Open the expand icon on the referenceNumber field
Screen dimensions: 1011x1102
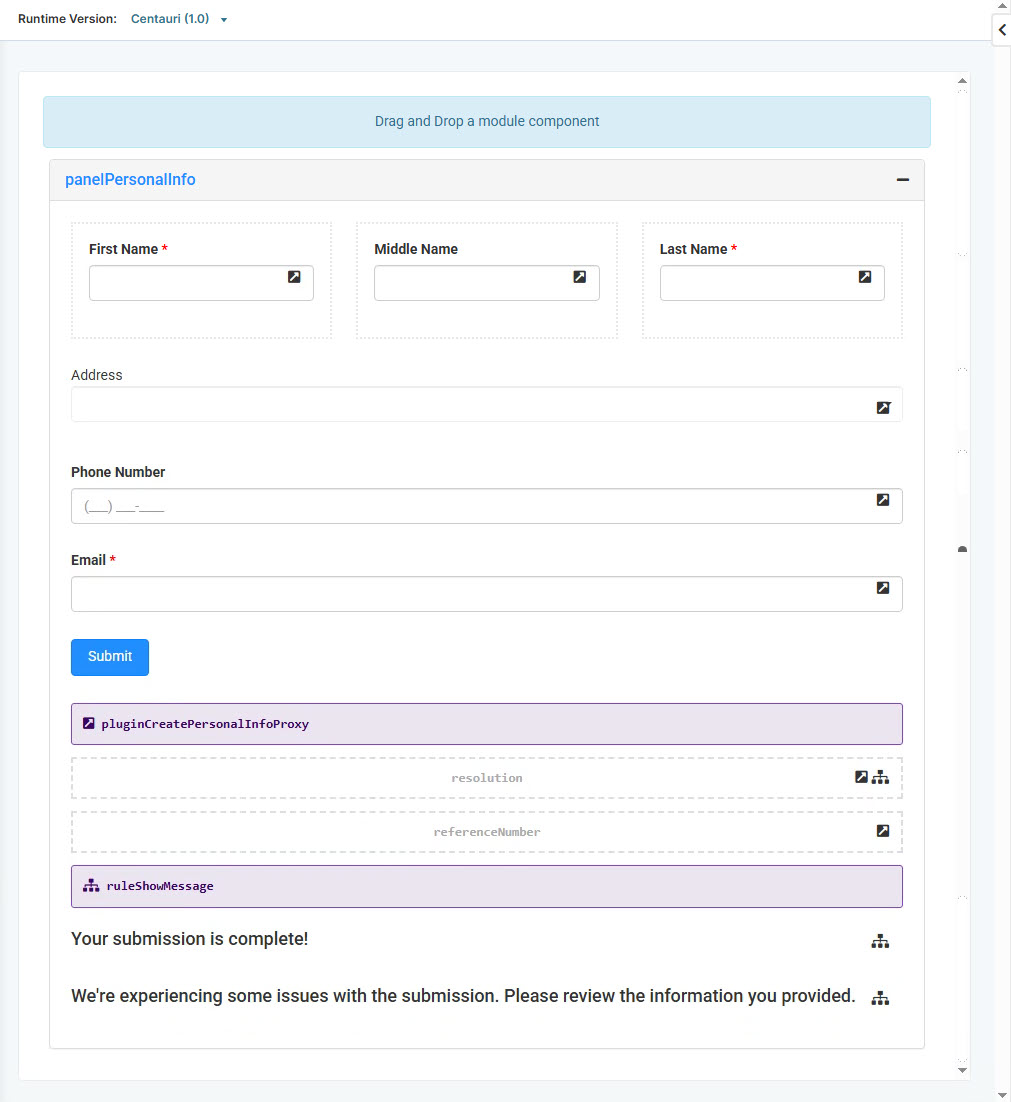883,830
